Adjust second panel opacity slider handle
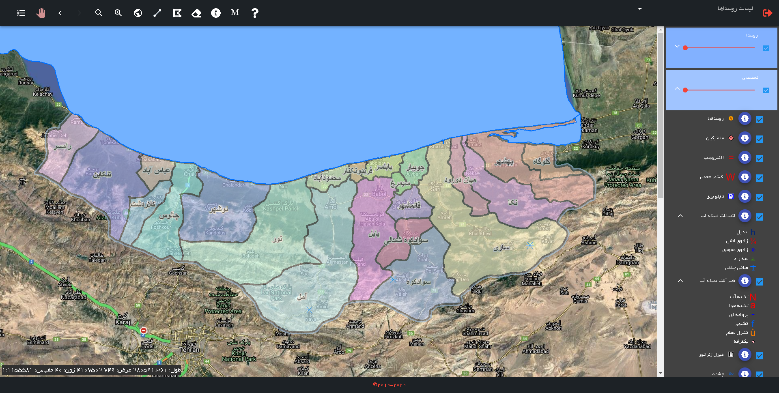Viewport: 779px width, 393px height. pyautogui.click(x=685, y=90)
